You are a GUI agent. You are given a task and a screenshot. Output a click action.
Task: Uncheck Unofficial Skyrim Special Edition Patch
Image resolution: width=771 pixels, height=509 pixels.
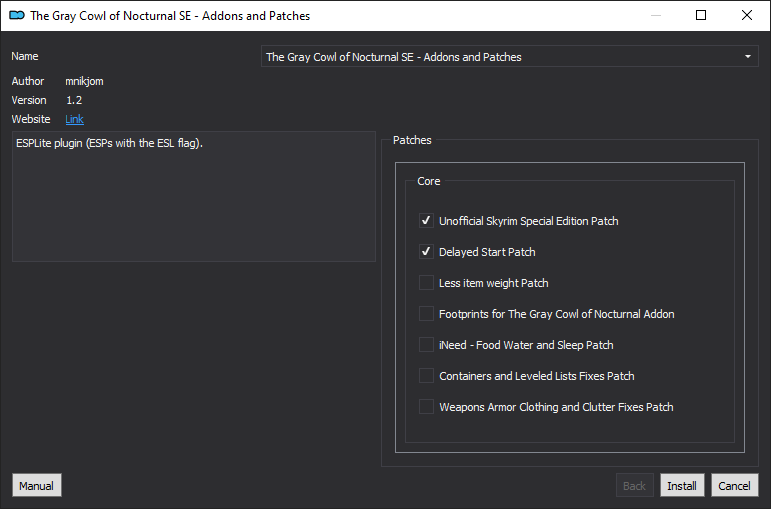426,221
